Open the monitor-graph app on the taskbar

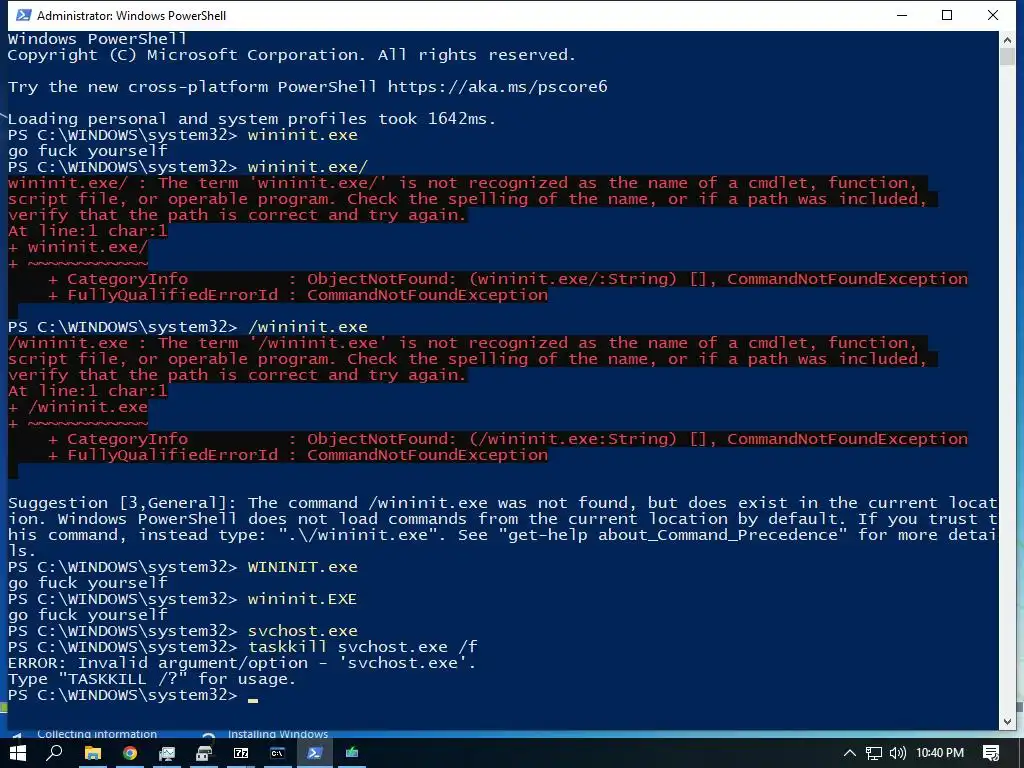pyautogui.click(x=167, y=753)
